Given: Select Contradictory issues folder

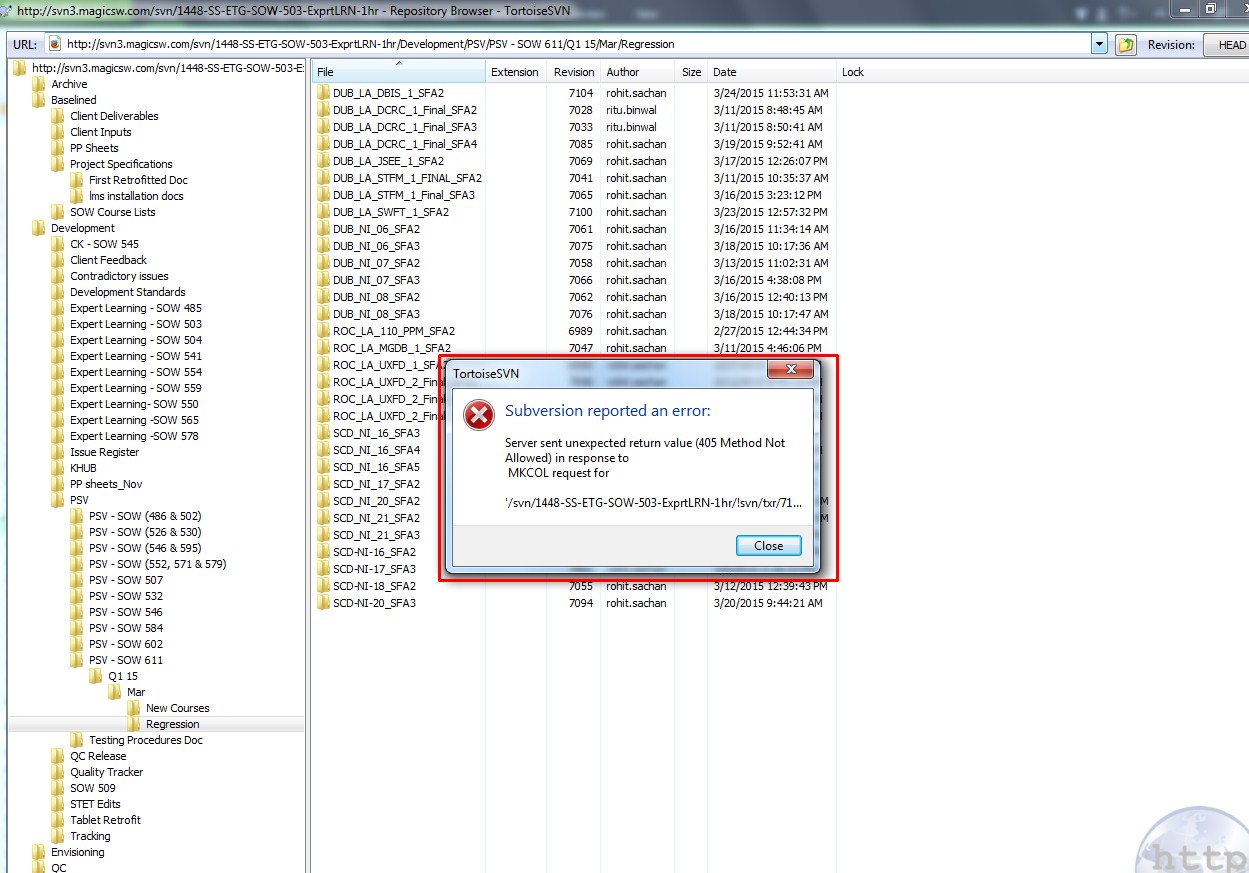Looking at the screenshot, I should point(119,276).
